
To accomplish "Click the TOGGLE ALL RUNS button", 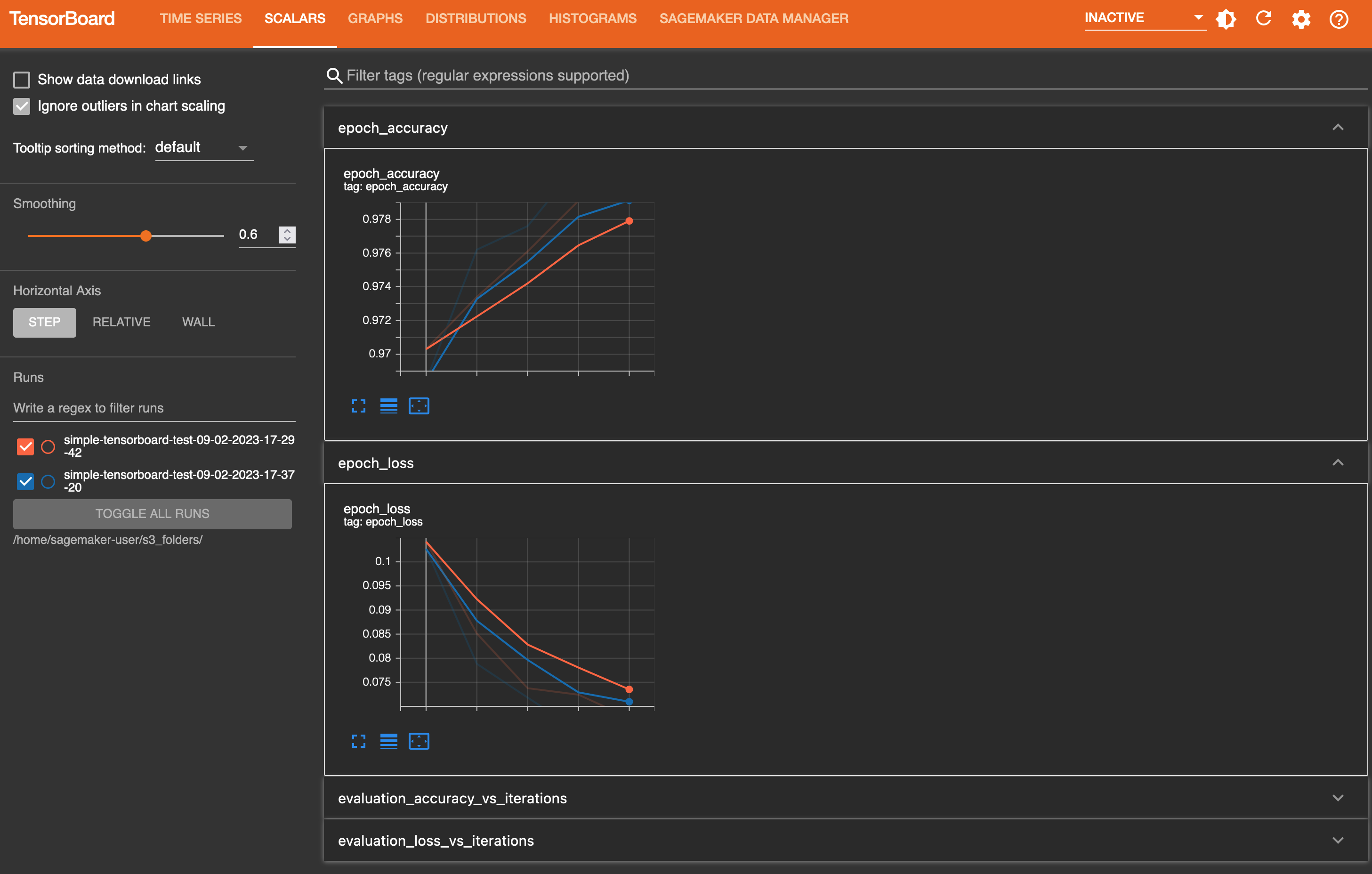I will (152, 513).
